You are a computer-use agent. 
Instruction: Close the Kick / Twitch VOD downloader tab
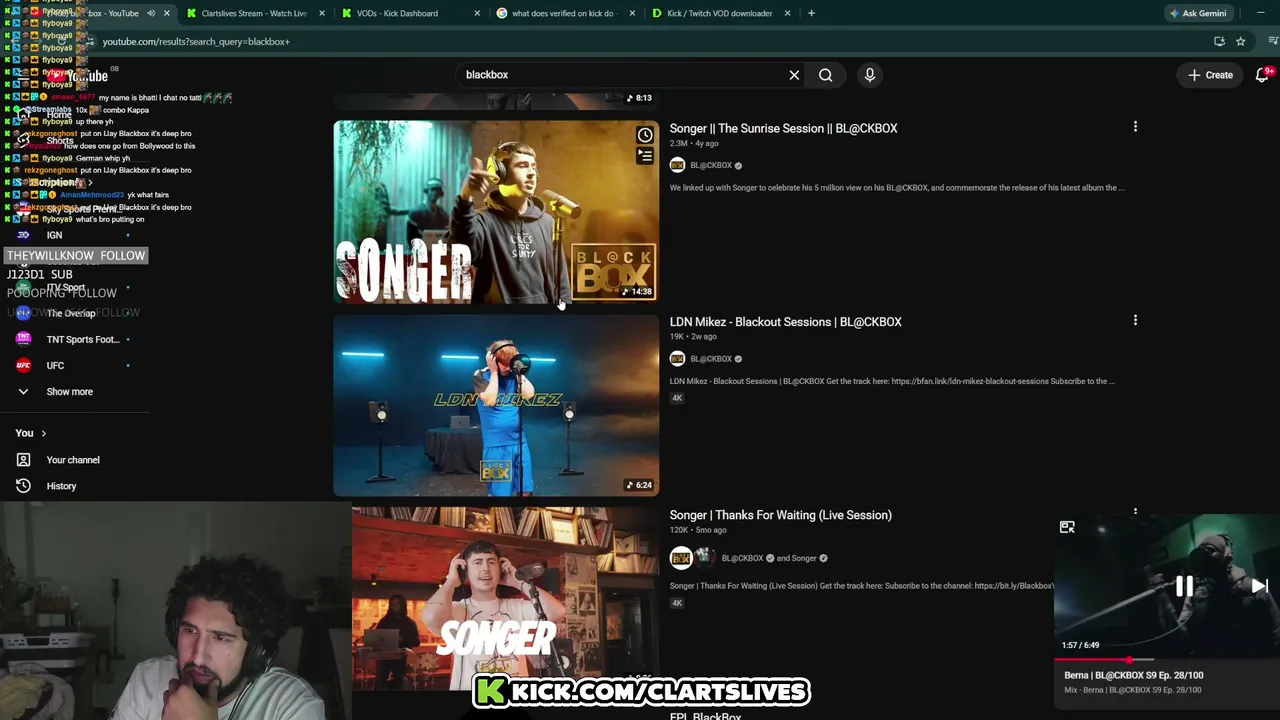787,13
